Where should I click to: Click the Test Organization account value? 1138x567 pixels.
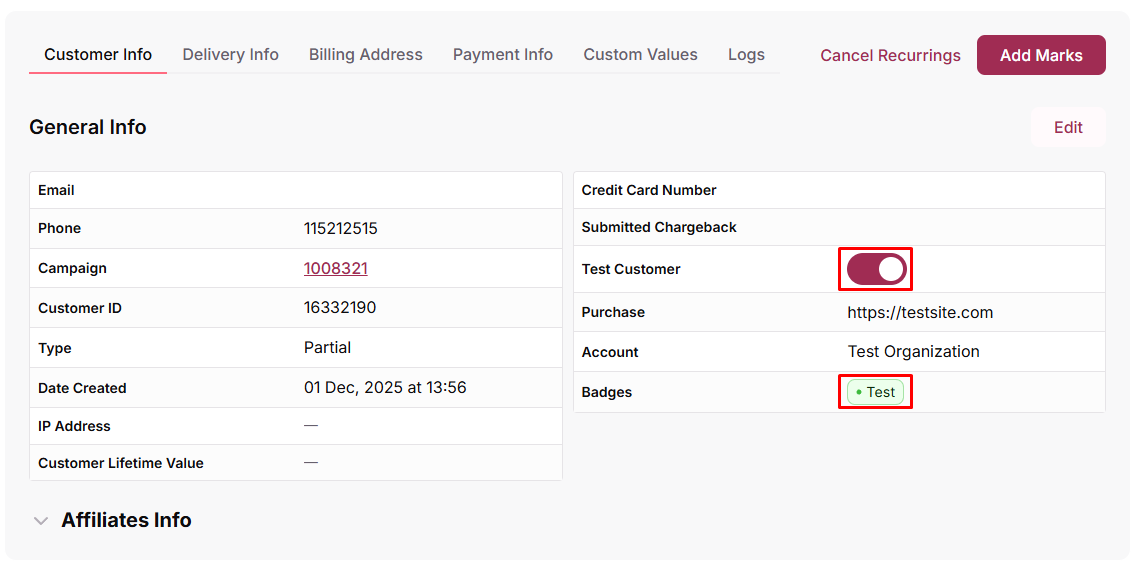click(914, 352)
